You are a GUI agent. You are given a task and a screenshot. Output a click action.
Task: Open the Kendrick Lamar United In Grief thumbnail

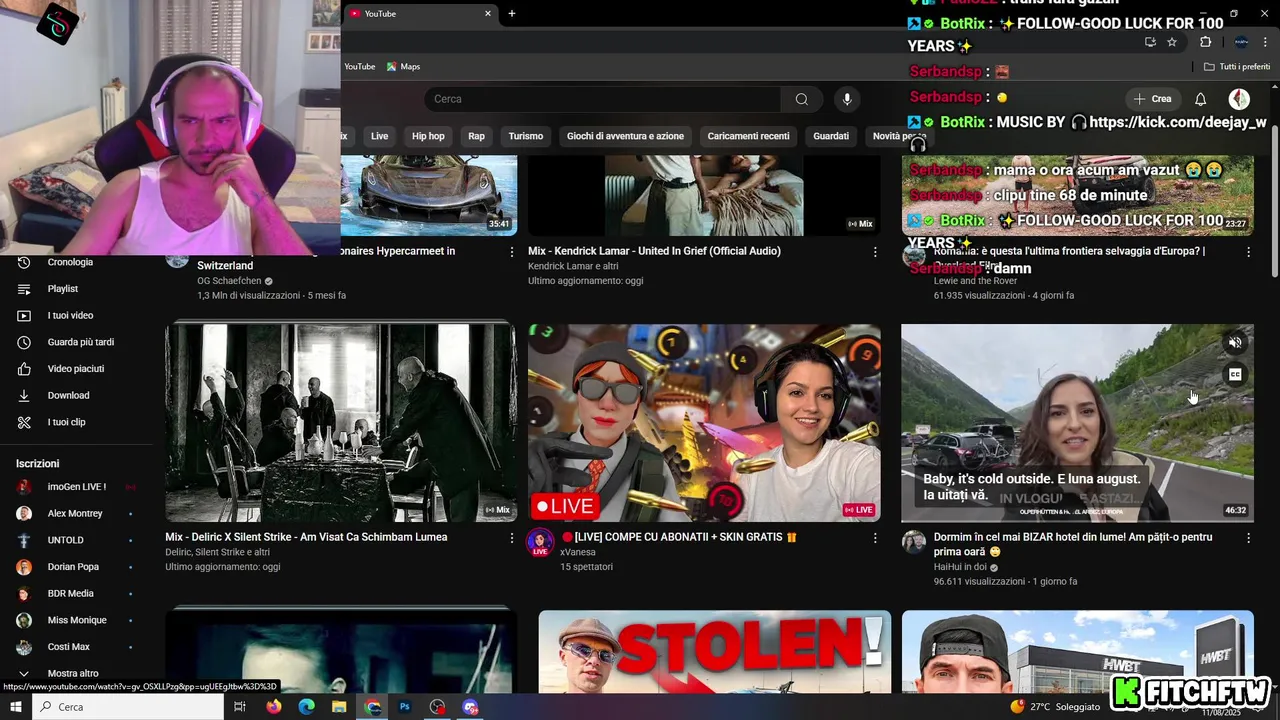click(x=704, y=195)
